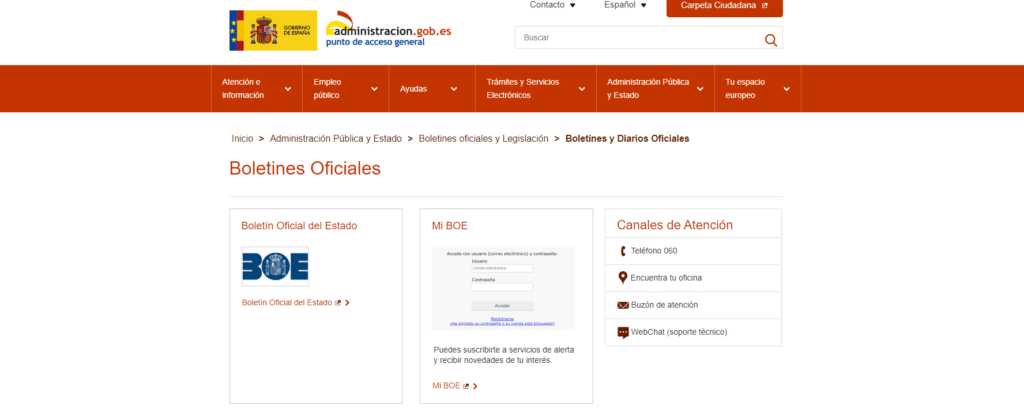
Task: Click the Canales de Atención heading
Action: coord(675,225)
